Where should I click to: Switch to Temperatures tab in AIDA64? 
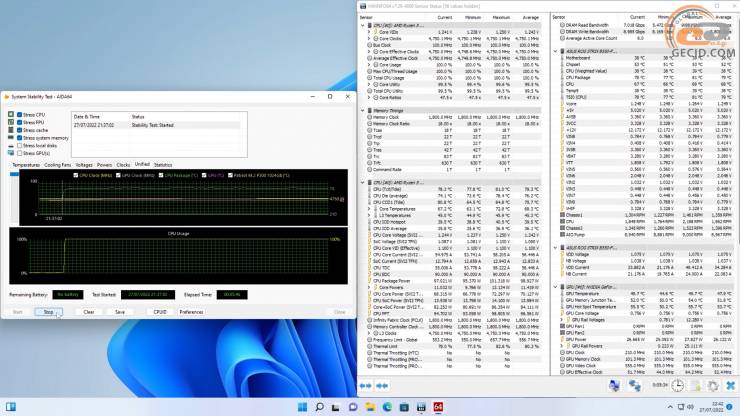click(26, 165)
